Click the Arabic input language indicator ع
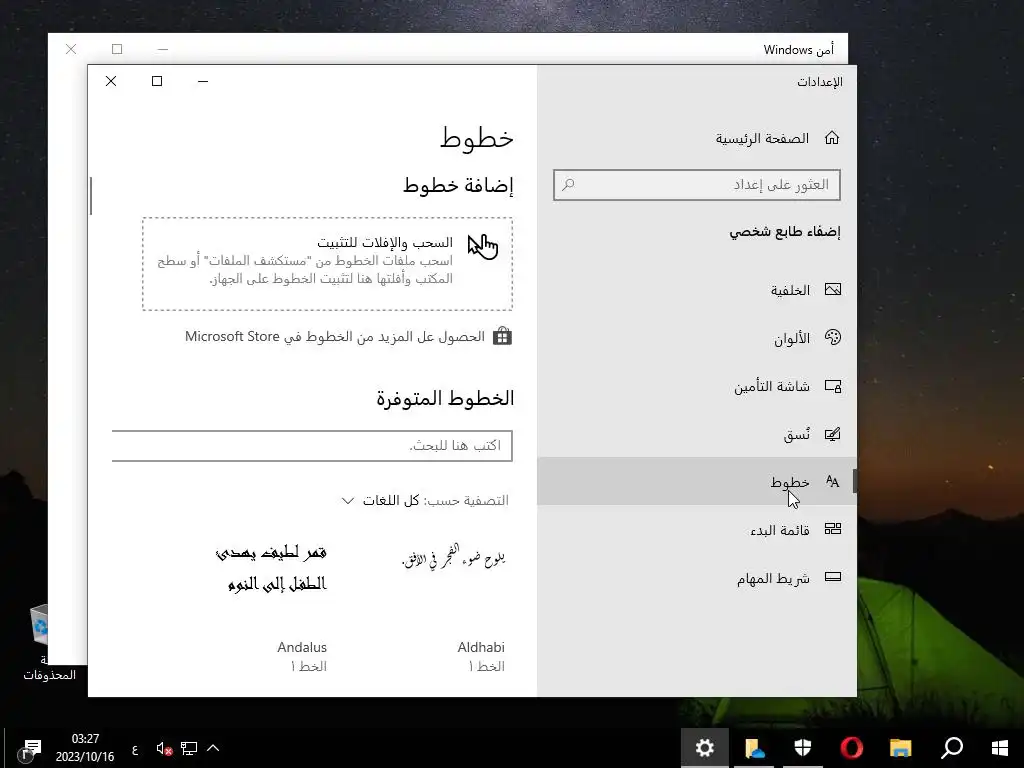The width and height of the screenshot is (1024, 768). pos(135,750)
